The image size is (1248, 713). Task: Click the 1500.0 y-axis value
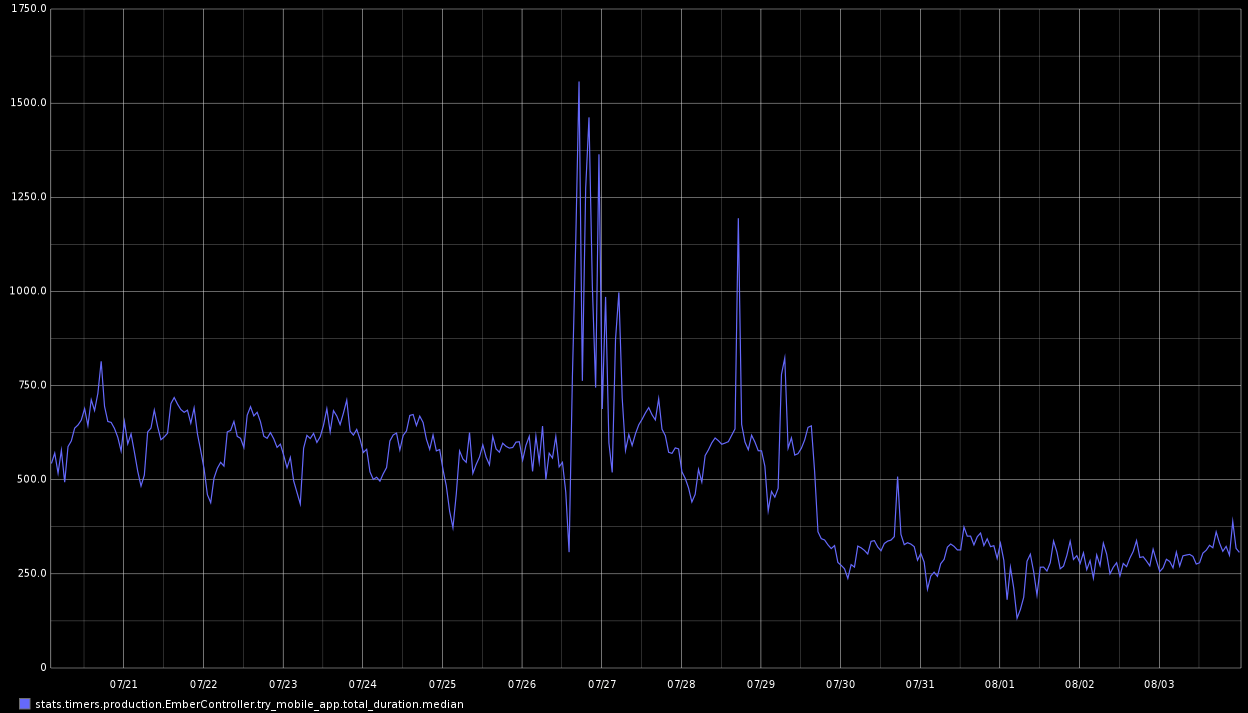pos(23,103)
